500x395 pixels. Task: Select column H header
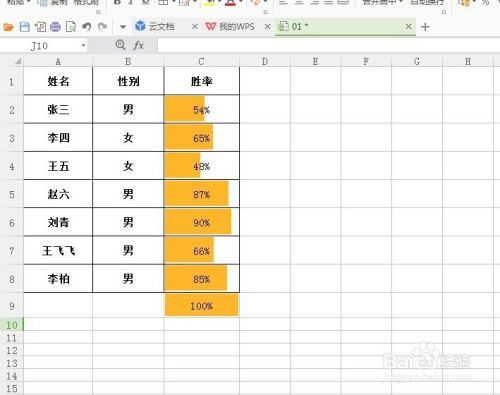(468, 62)
